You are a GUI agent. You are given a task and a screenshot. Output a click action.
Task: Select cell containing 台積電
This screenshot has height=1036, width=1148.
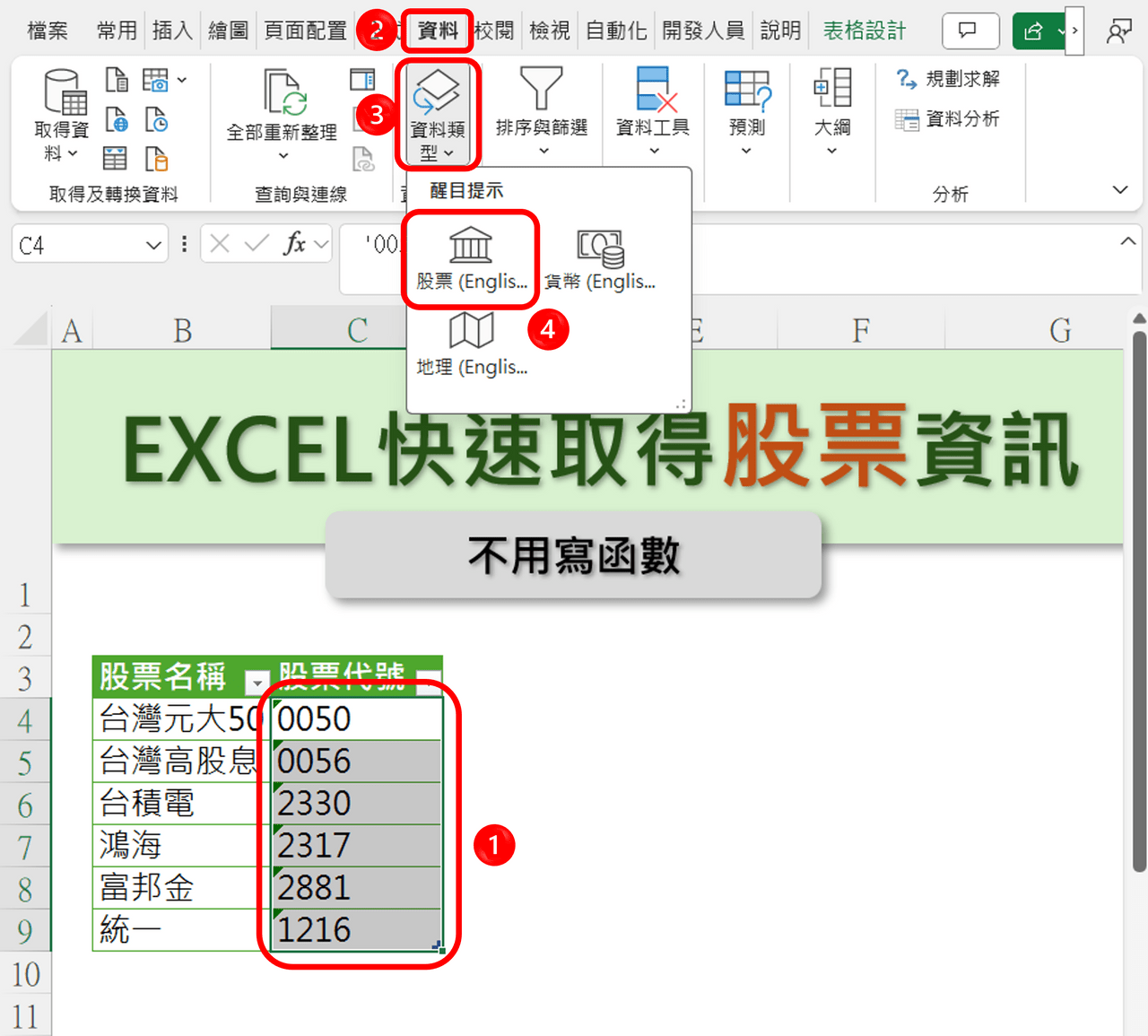[x=181, y=803]
